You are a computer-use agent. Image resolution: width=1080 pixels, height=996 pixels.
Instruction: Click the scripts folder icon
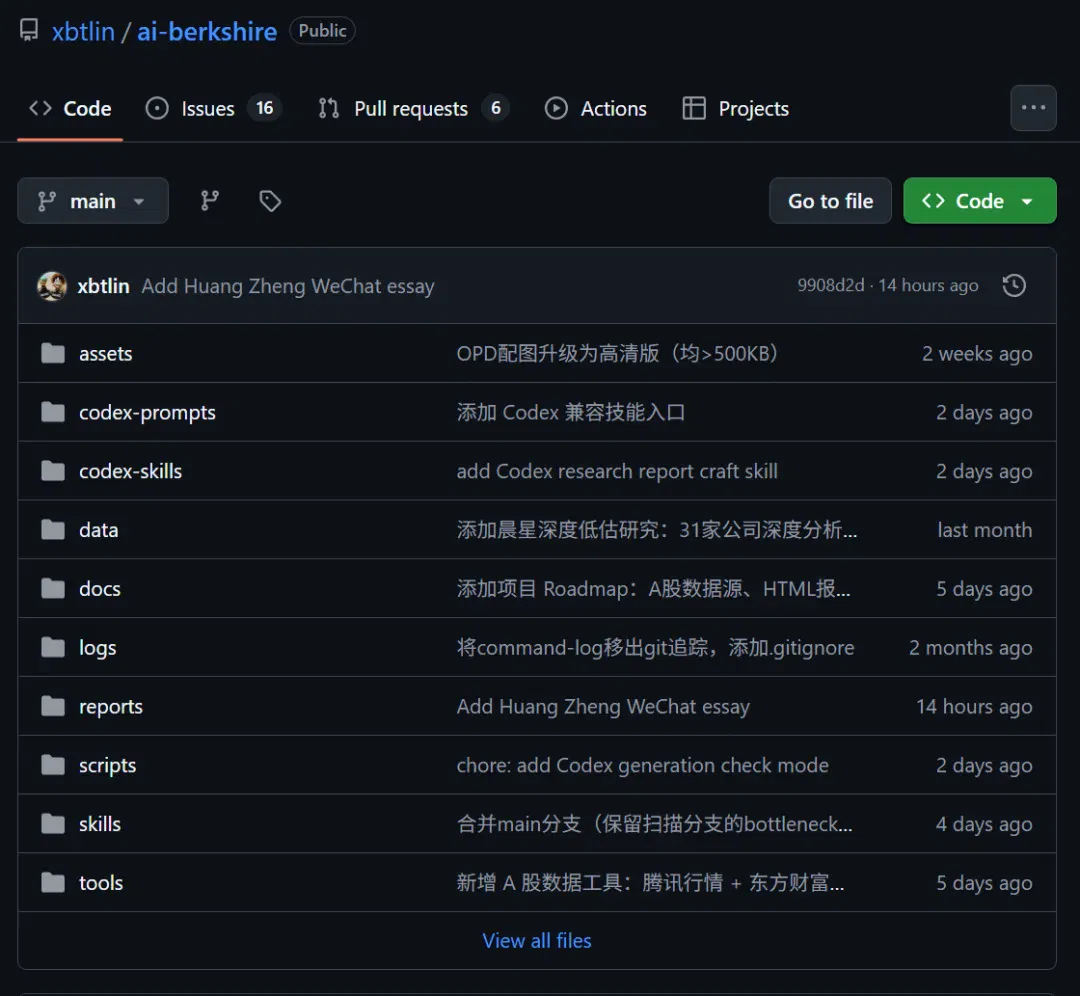pos(53,765)
